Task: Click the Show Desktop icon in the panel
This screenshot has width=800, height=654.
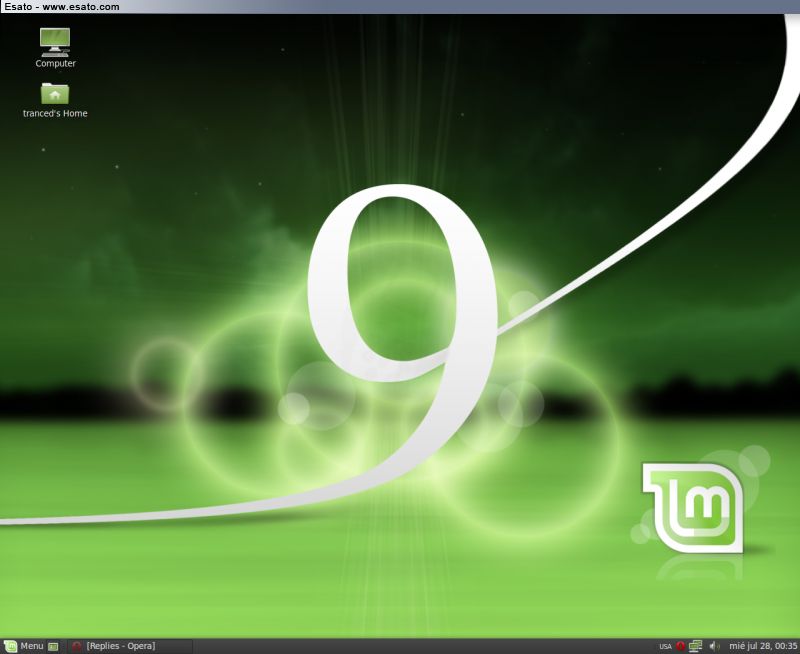Action: click(x=53, y=646)
